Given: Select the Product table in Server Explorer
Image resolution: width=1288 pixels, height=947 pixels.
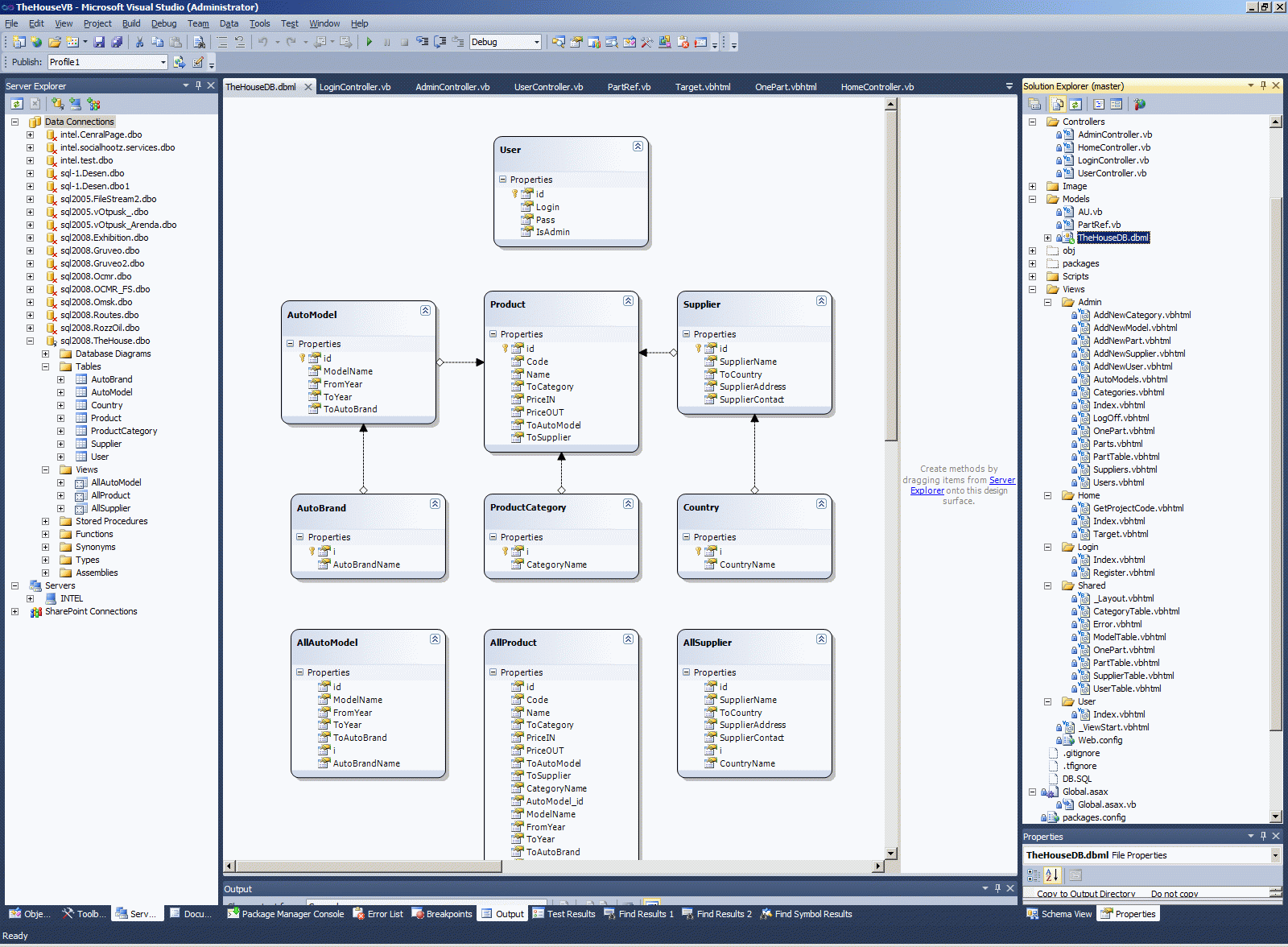Looking at the screenshot, I should click(x=105, y=418).
